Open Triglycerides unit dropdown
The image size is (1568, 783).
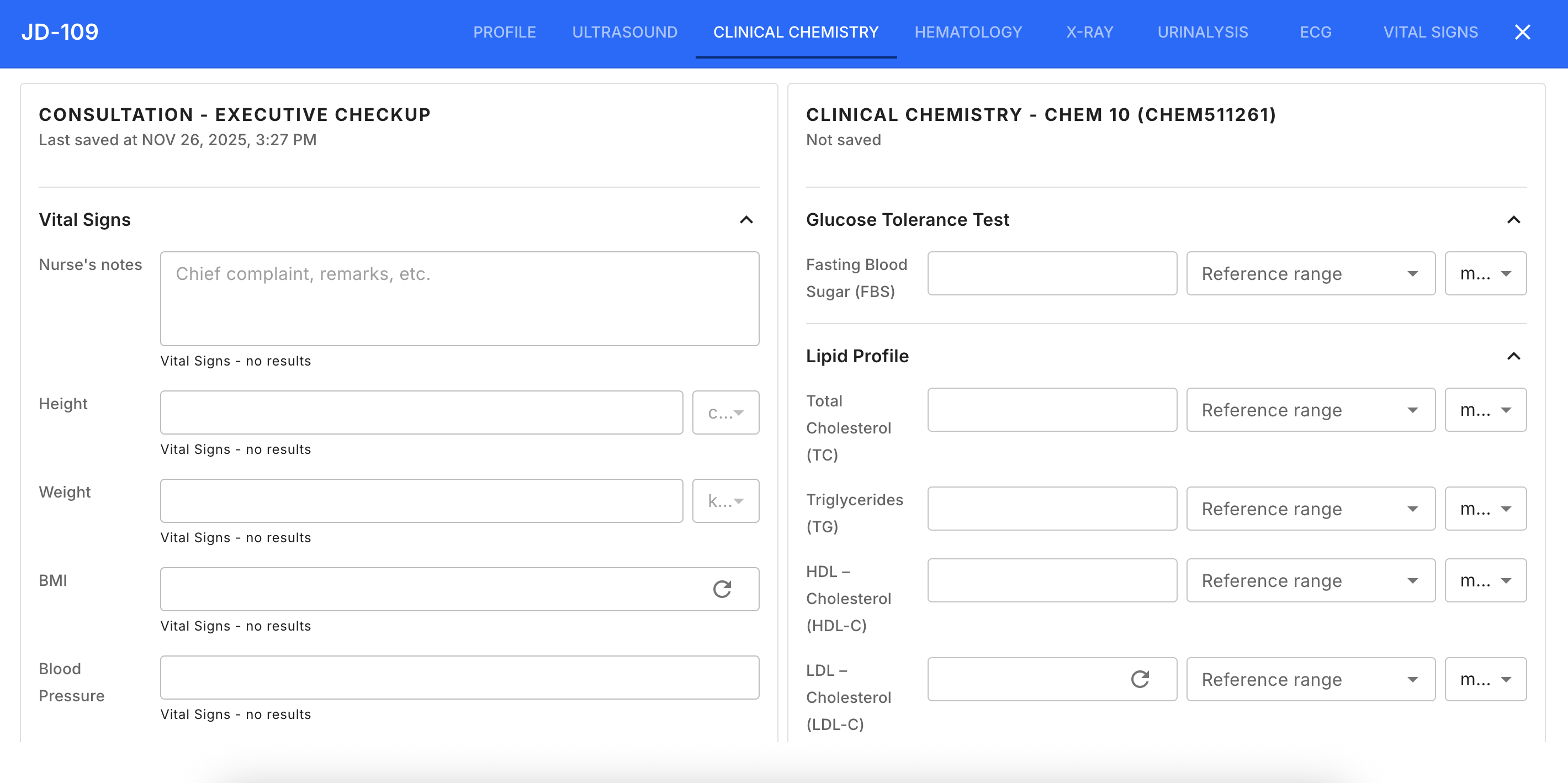(1485, 509)
